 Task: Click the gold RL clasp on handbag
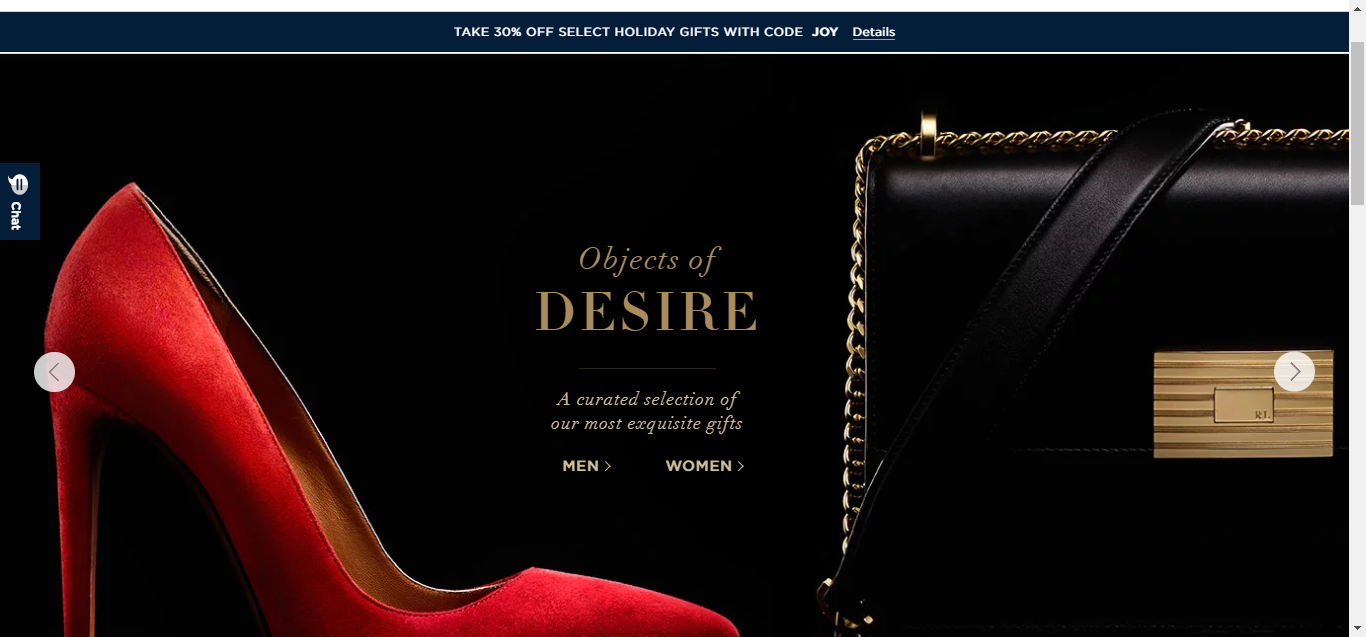(1243, 403)
